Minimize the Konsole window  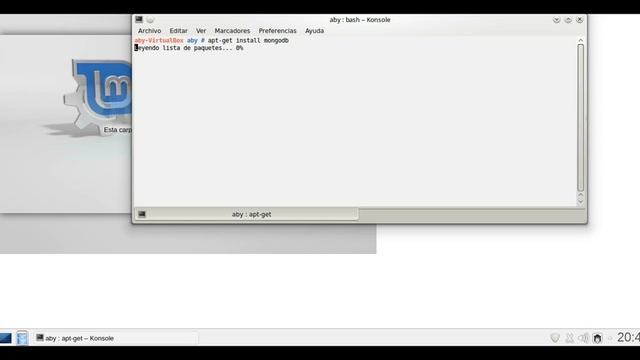(556, 20)
